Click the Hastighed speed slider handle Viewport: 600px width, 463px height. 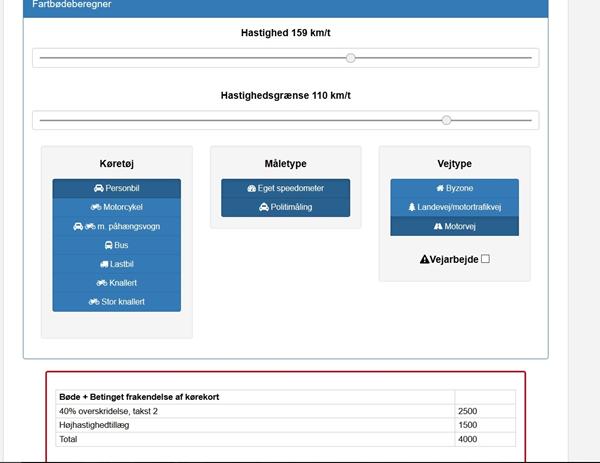pos(351,58)
